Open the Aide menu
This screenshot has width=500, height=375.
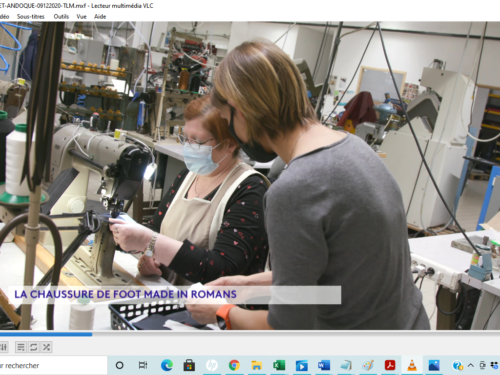click(100, 16)
